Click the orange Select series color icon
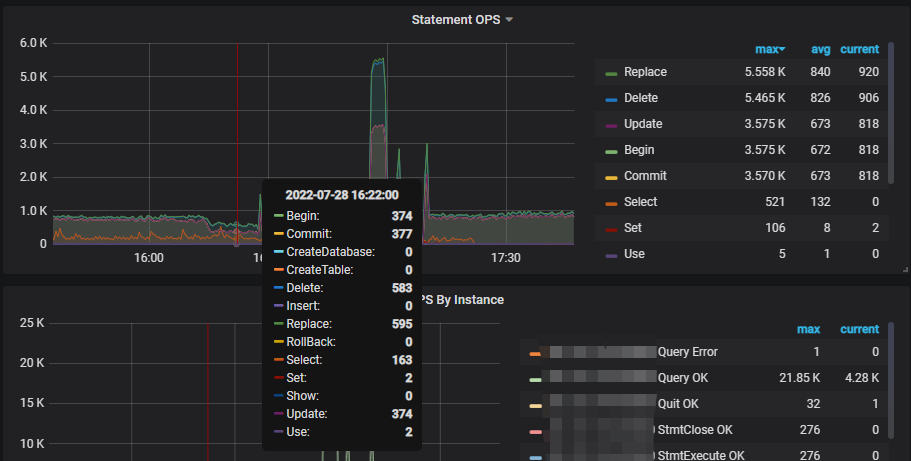This screenshot has height=461, width=911. [x=611, y=203]
